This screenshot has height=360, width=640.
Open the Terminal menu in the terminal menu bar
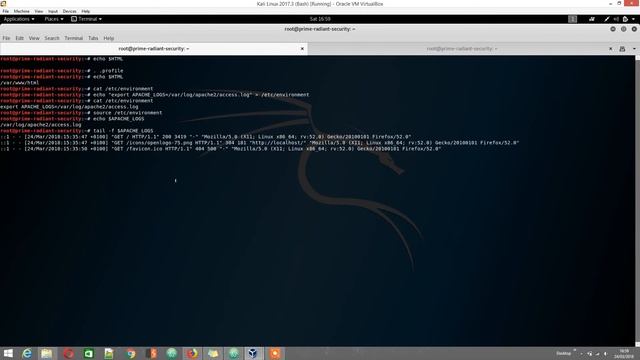click(x=73, y=38)
